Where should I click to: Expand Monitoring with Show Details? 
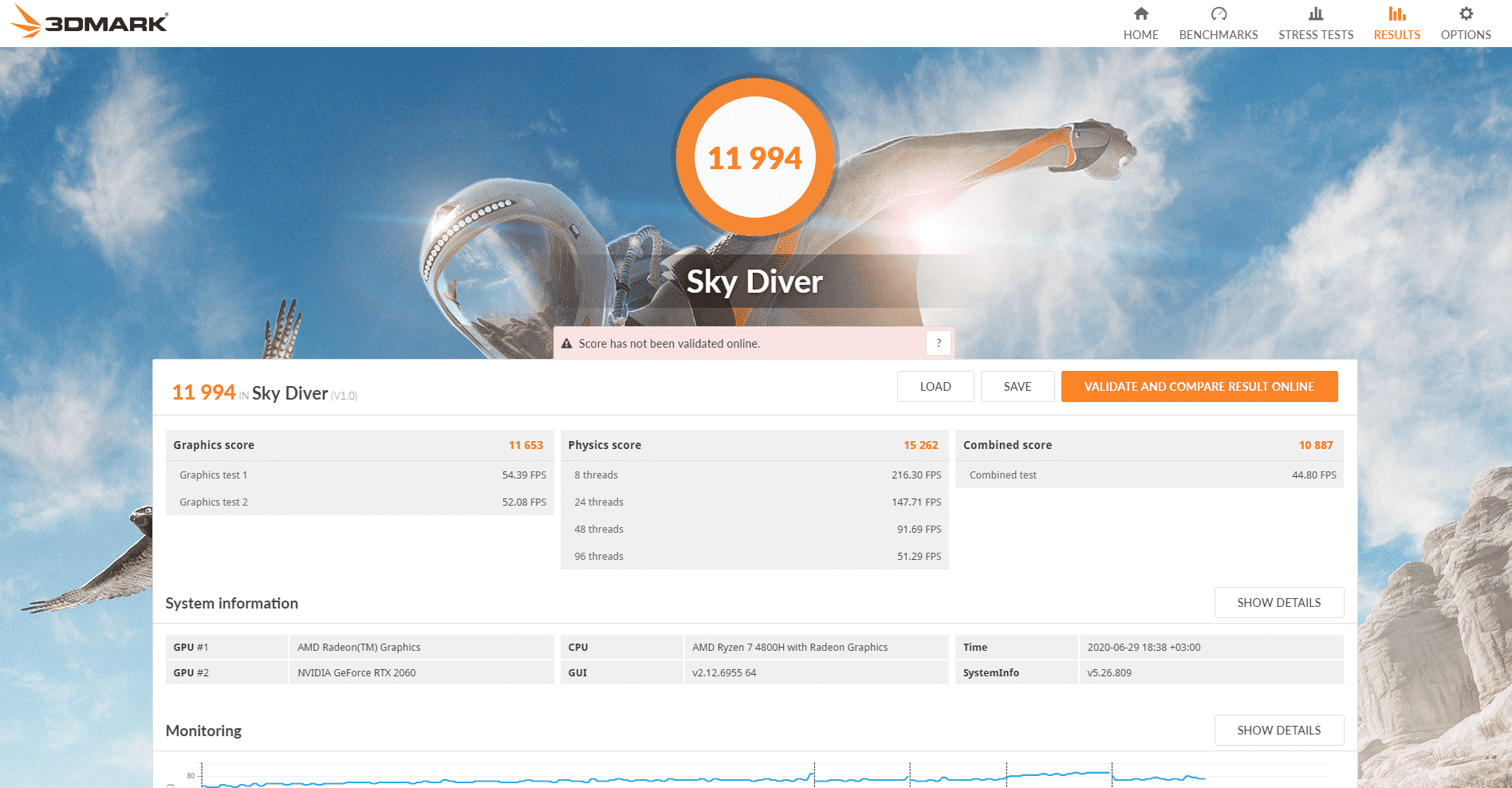point(1278,731)
